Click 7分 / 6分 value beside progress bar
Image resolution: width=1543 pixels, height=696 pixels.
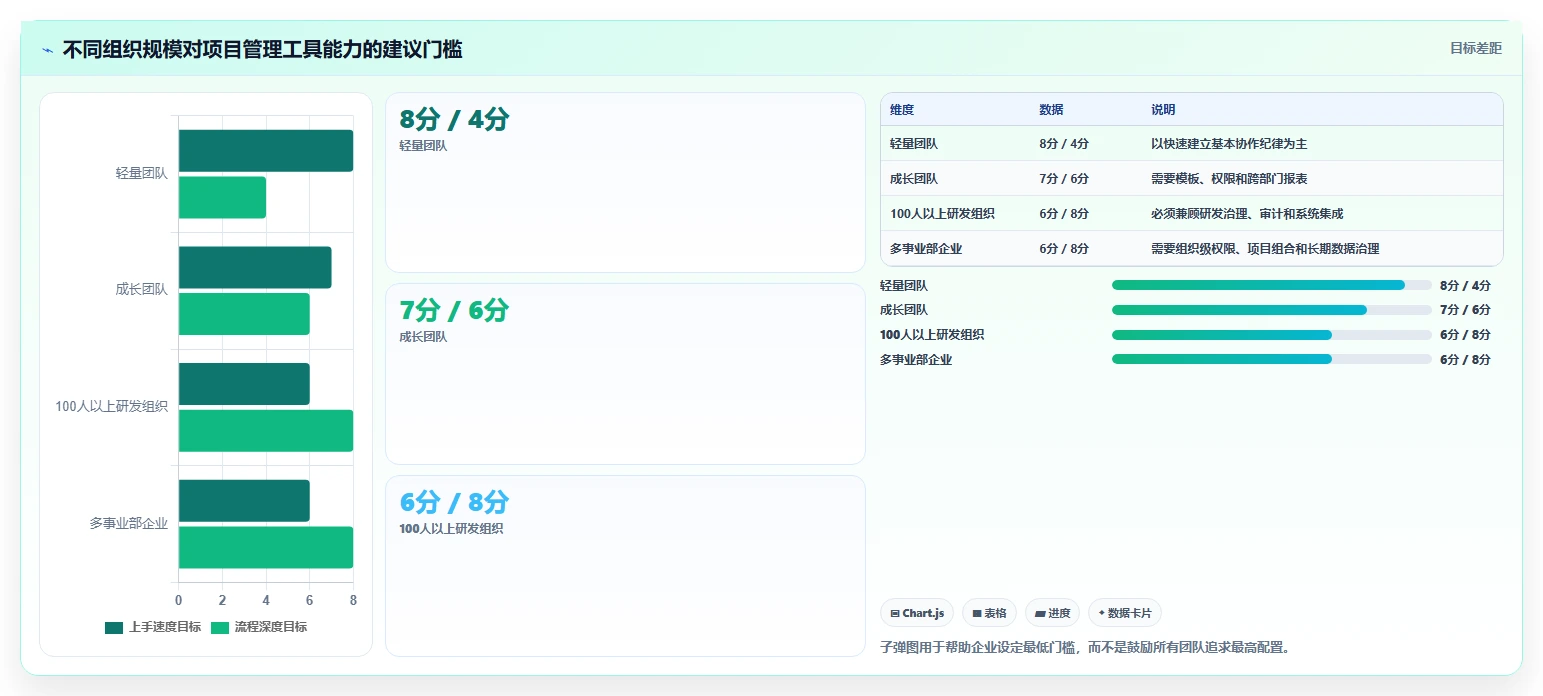1465,310
